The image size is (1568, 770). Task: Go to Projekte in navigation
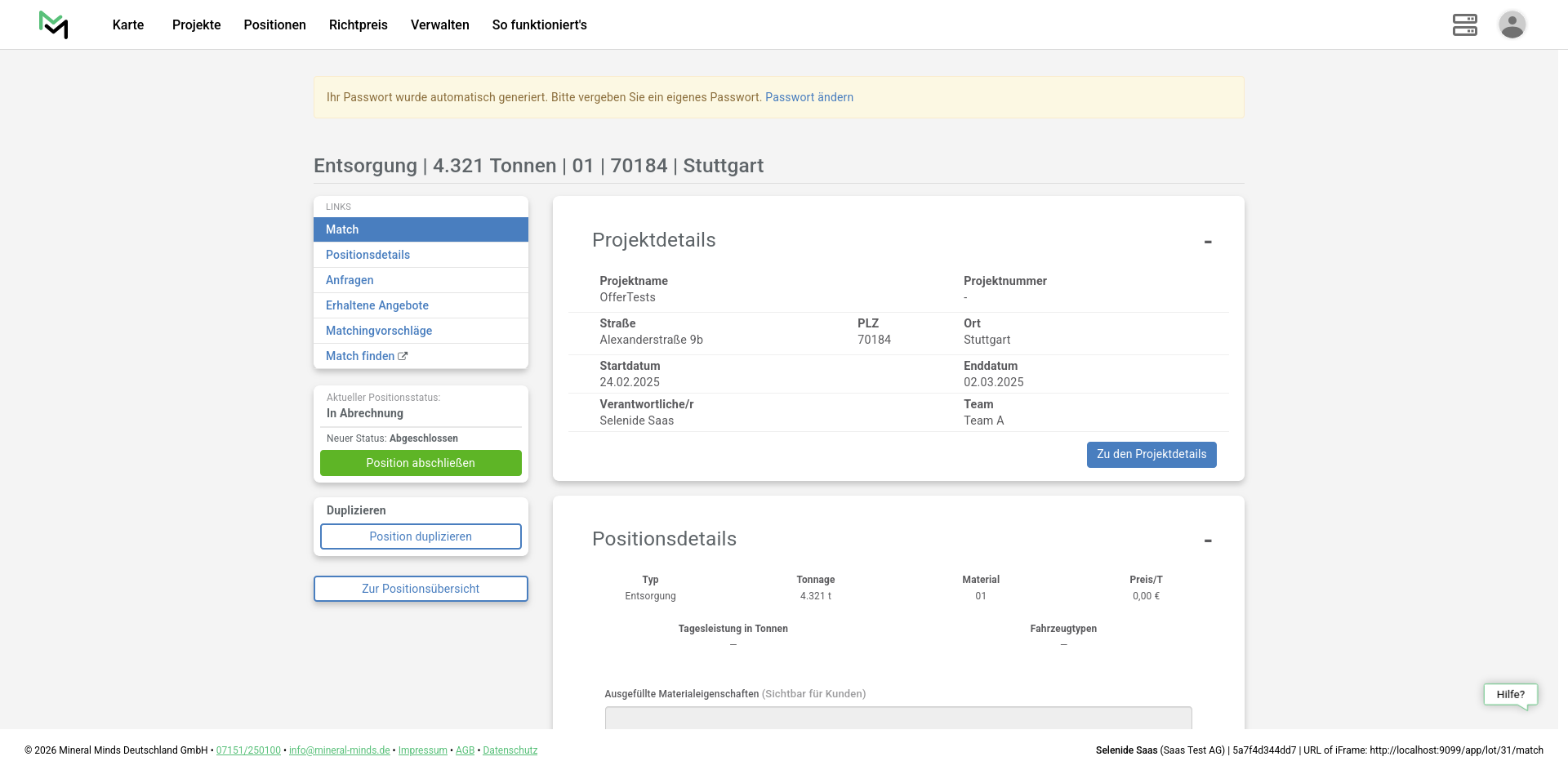196,24
